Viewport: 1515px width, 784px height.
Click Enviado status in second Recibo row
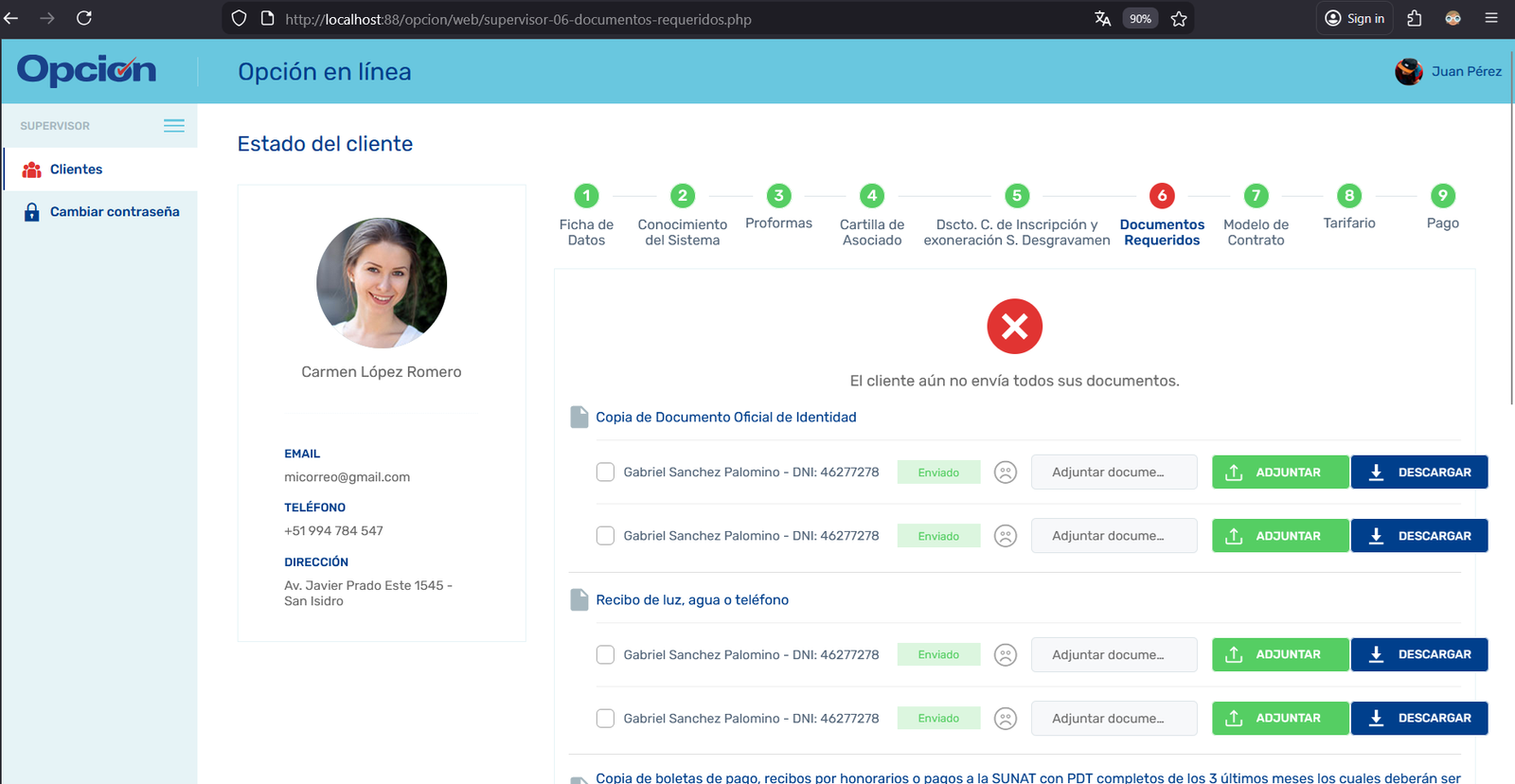pos(938,719)
